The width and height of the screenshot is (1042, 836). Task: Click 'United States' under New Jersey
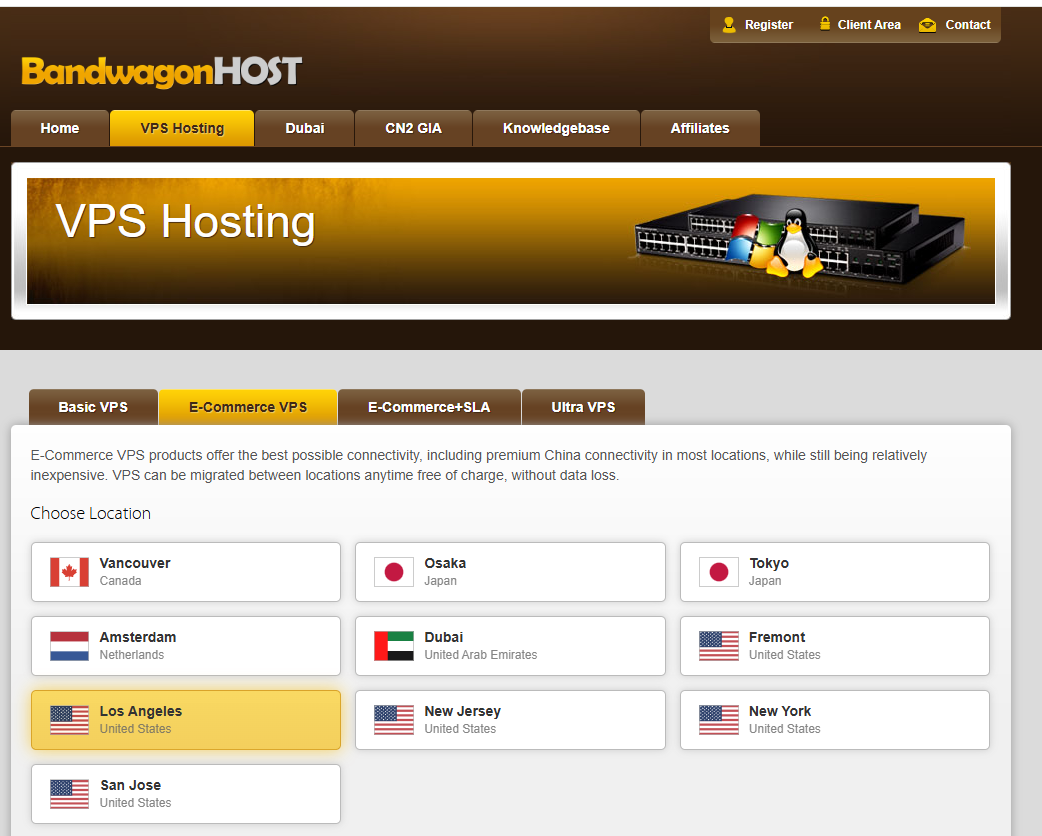(461, 729)
